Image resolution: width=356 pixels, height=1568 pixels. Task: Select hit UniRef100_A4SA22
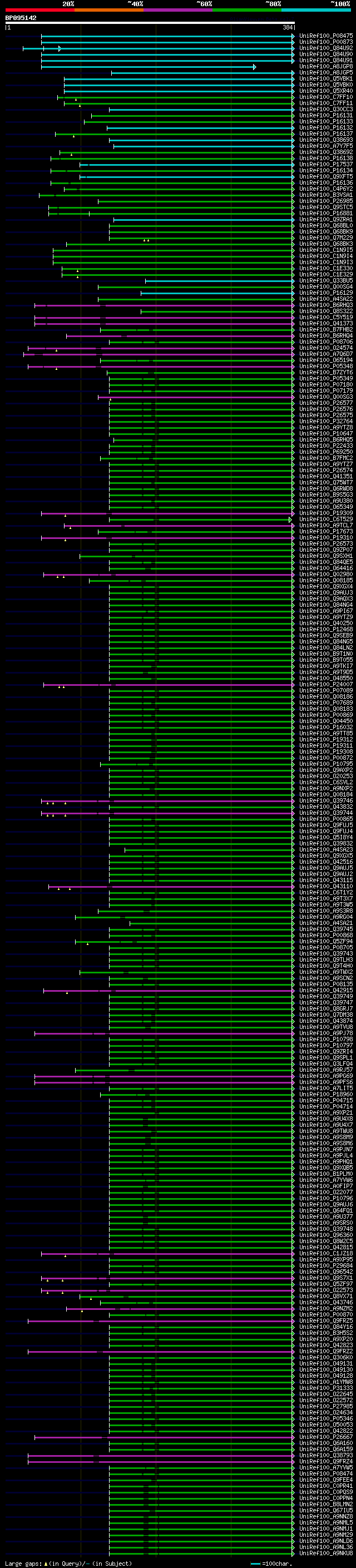point(326,299)
